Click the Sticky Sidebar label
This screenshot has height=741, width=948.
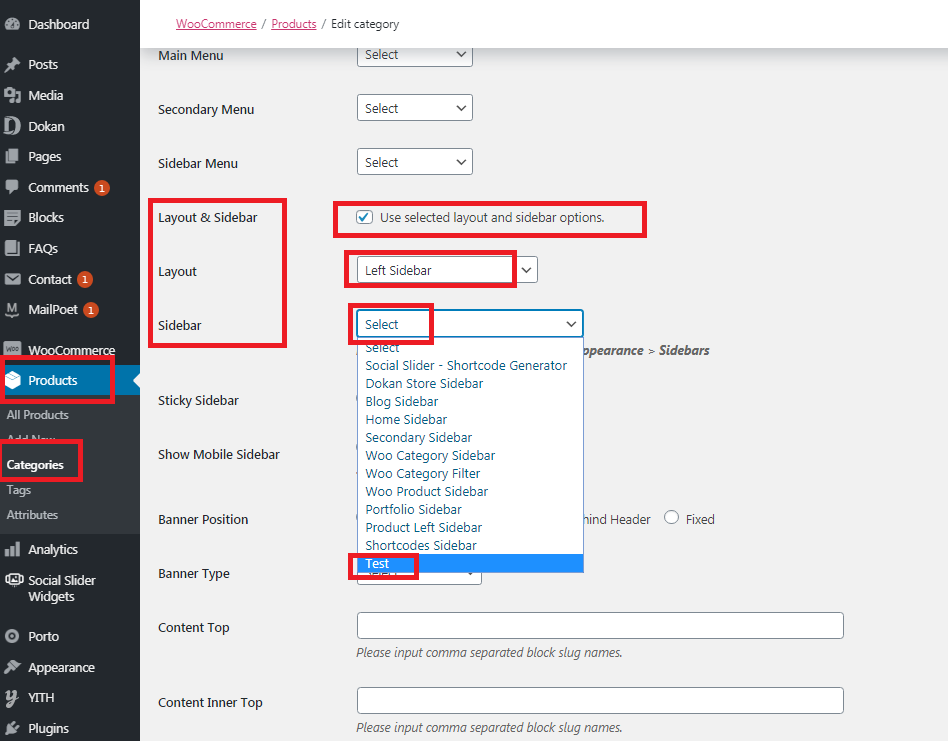[x=198, y=400]
